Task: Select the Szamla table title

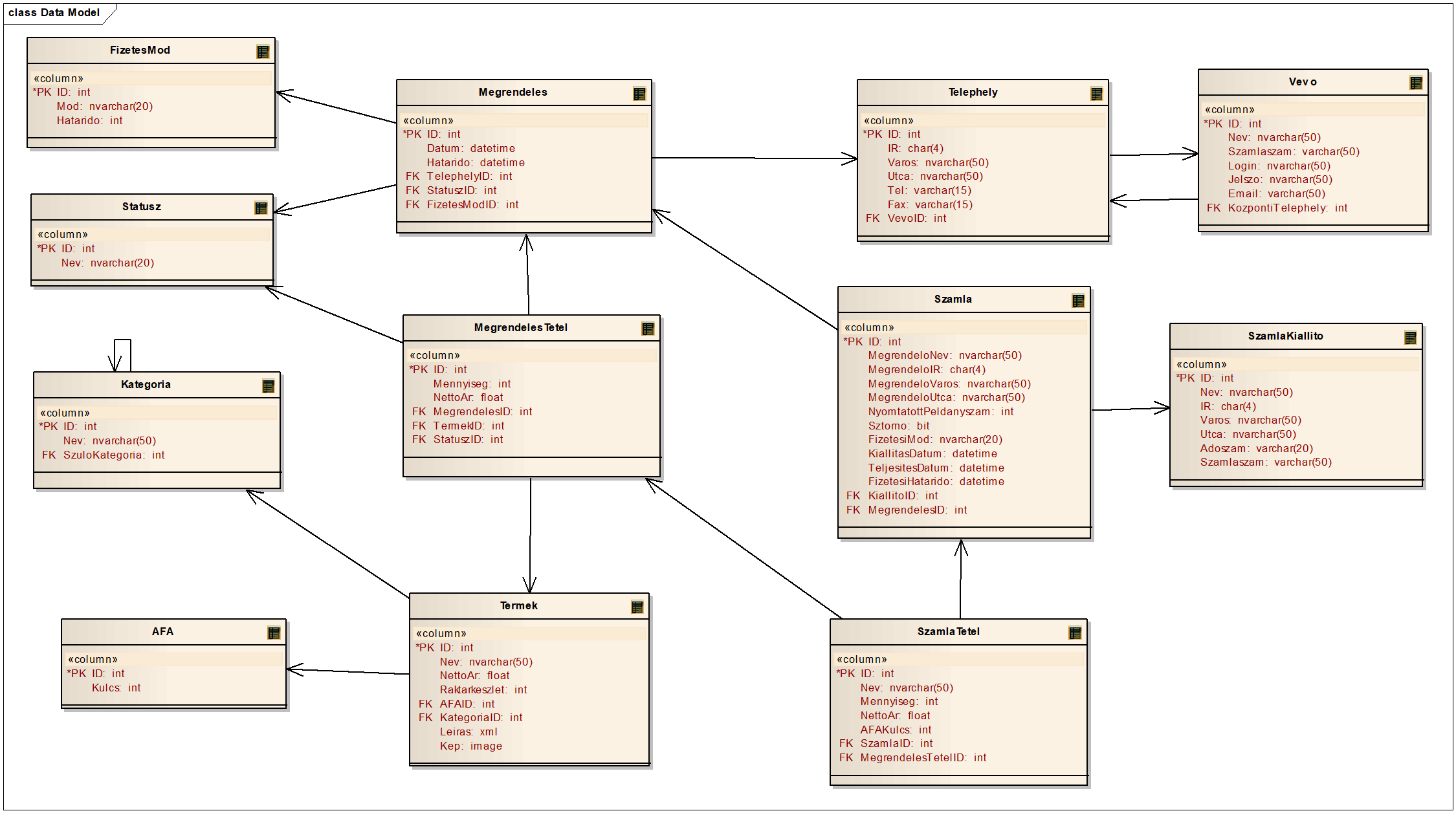Action: (953, 299)
